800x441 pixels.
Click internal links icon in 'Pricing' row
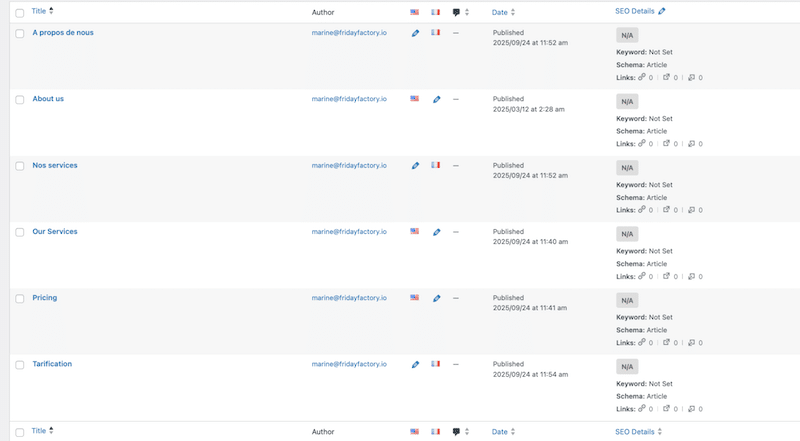pos(642,342)
